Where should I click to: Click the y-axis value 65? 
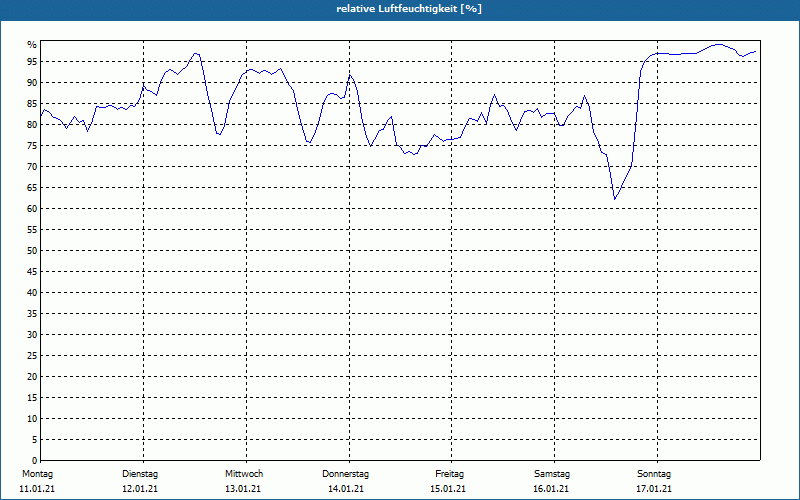click(32, 188)
